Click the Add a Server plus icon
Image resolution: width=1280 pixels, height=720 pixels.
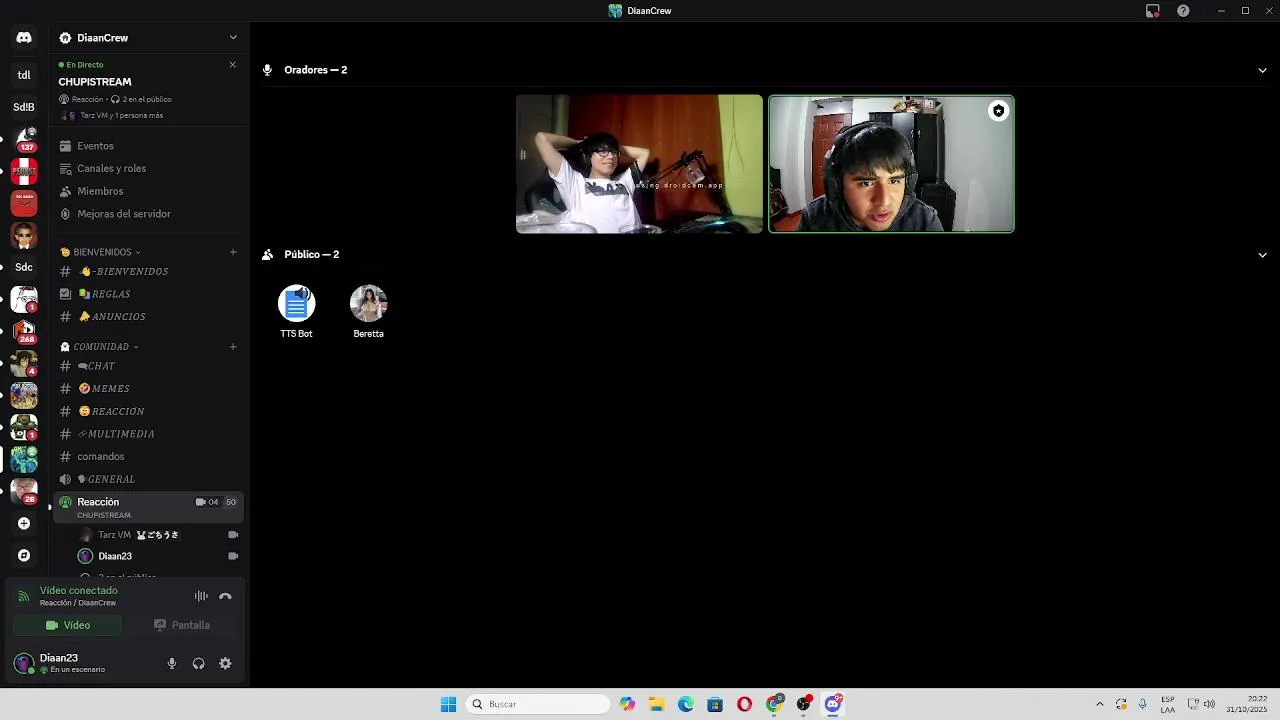[24, 523]
